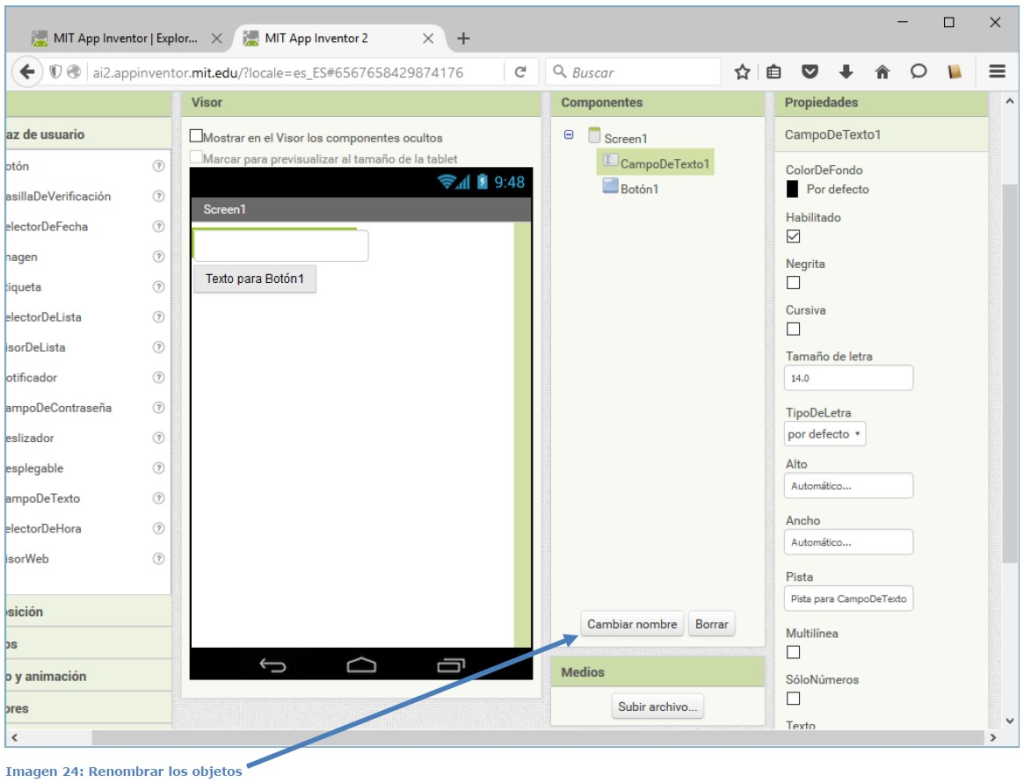Switch to MIT App Inventor Explore tab
This screenshot has width=1024, height=783.
[120, 38]
